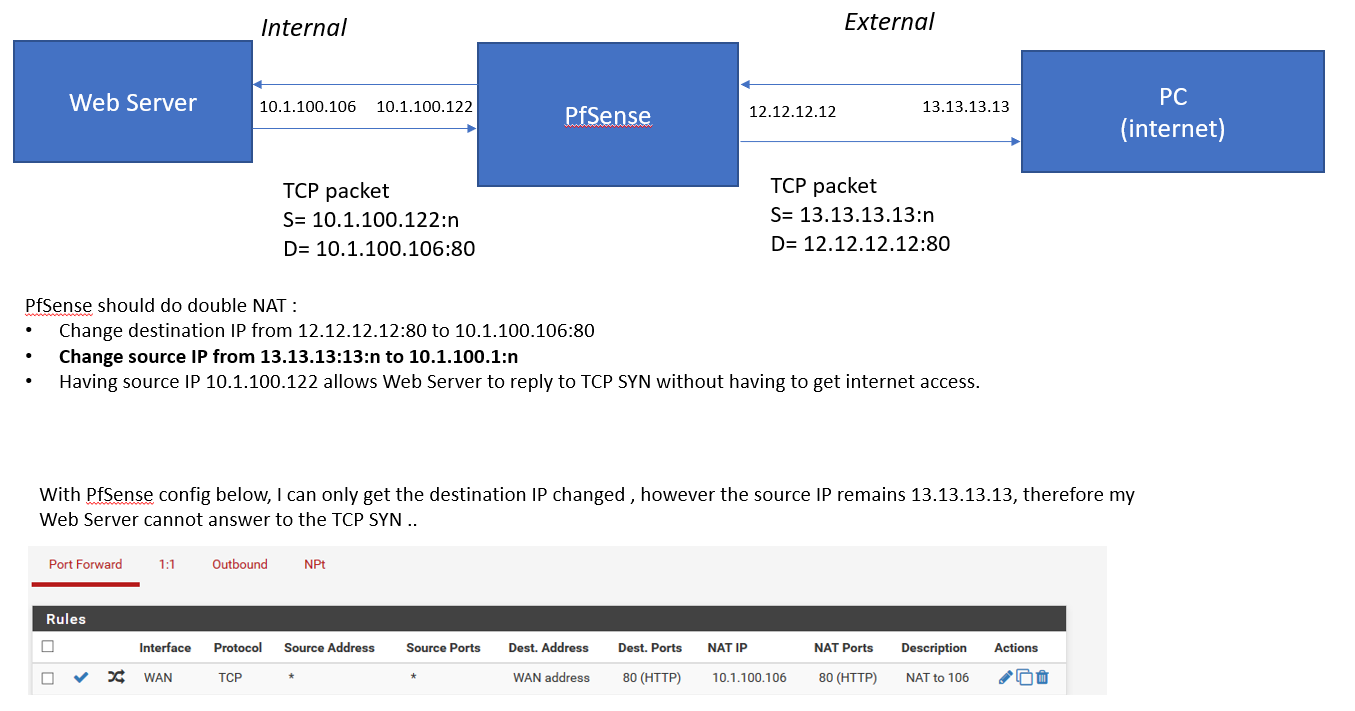This screenshot has height=711, width=1355.
Task: Open the 1:1 NAT tab
Action: tap(167, 565)
